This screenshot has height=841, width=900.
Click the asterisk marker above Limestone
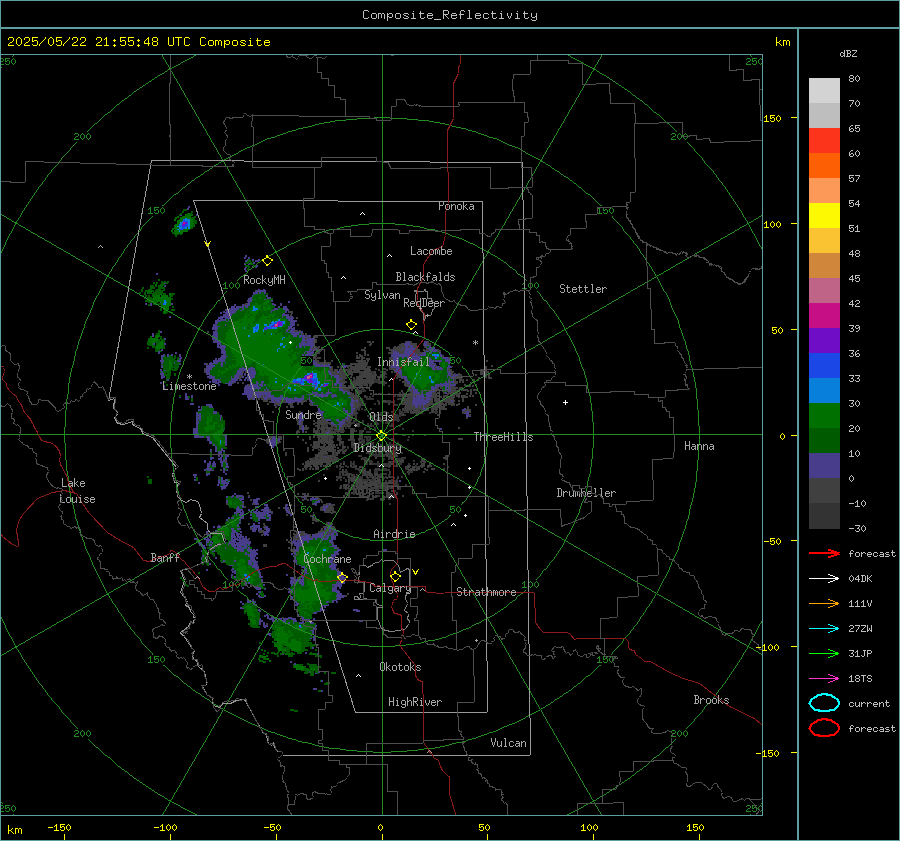(189, 377)
